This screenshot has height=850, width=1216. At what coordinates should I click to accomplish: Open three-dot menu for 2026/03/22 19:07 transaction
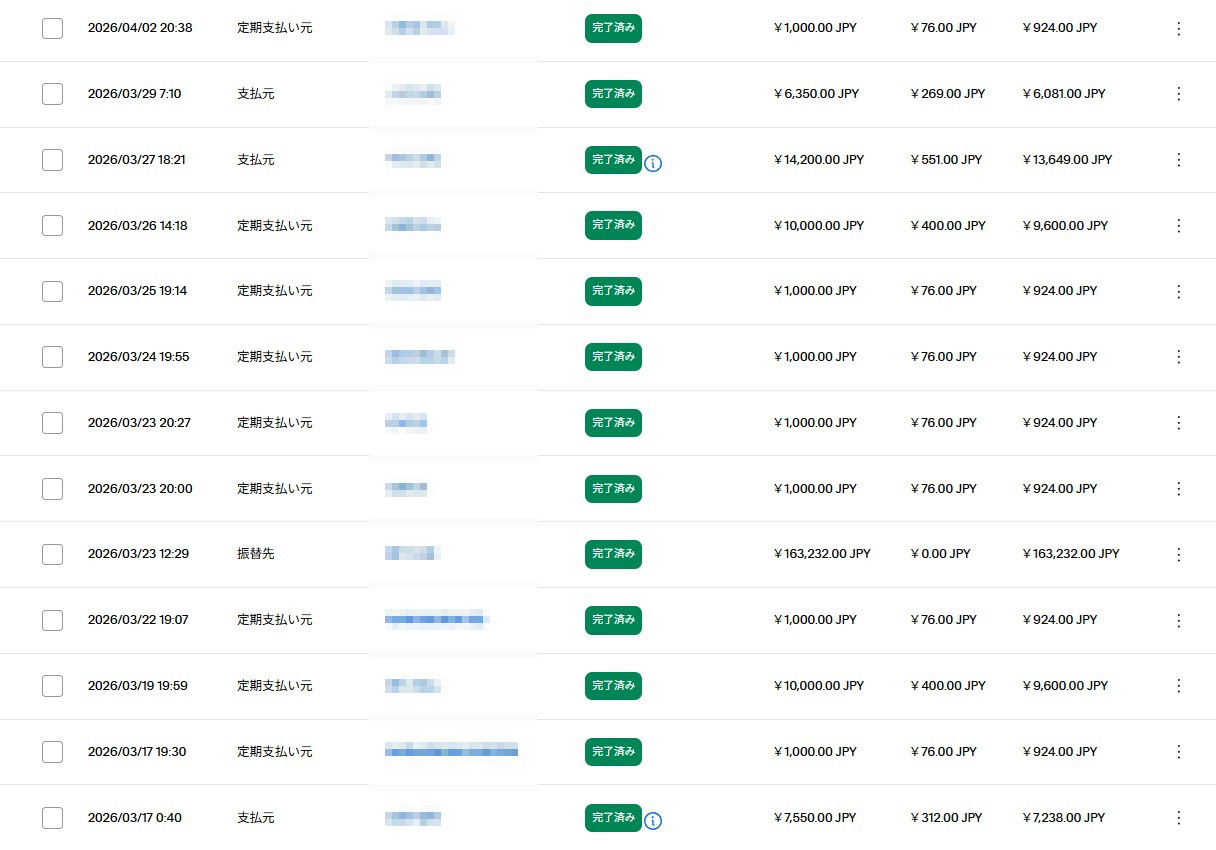coord(1178,620)
